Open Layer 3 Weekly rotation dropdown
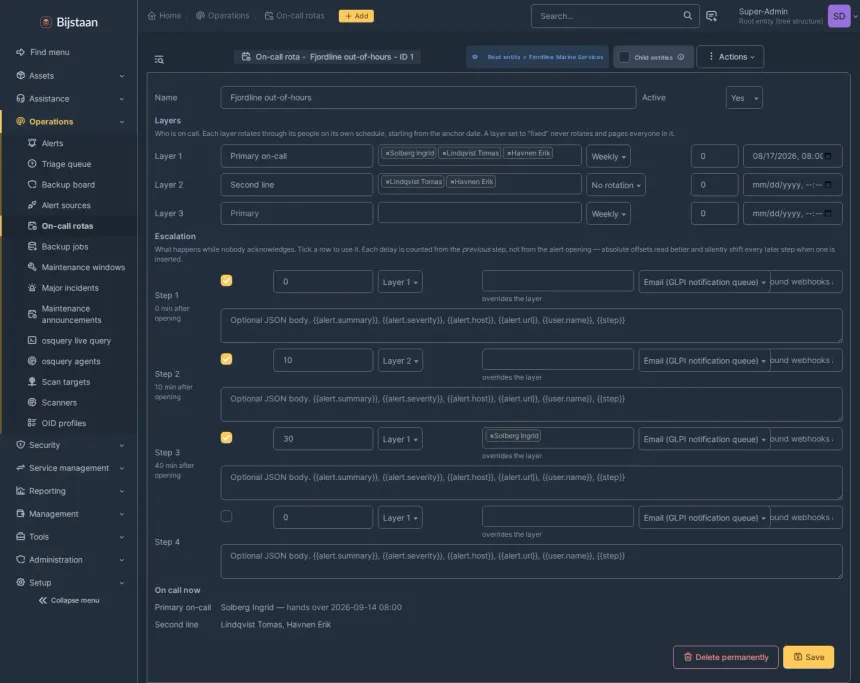This screenshot has height=683, width=860. click(x=608, y=213)
